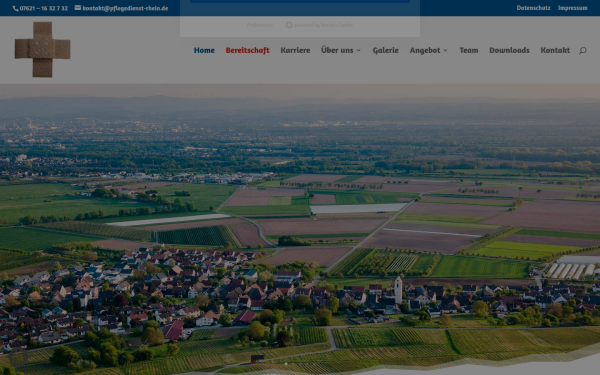Open the Downloads menu item

click(509, 50)
